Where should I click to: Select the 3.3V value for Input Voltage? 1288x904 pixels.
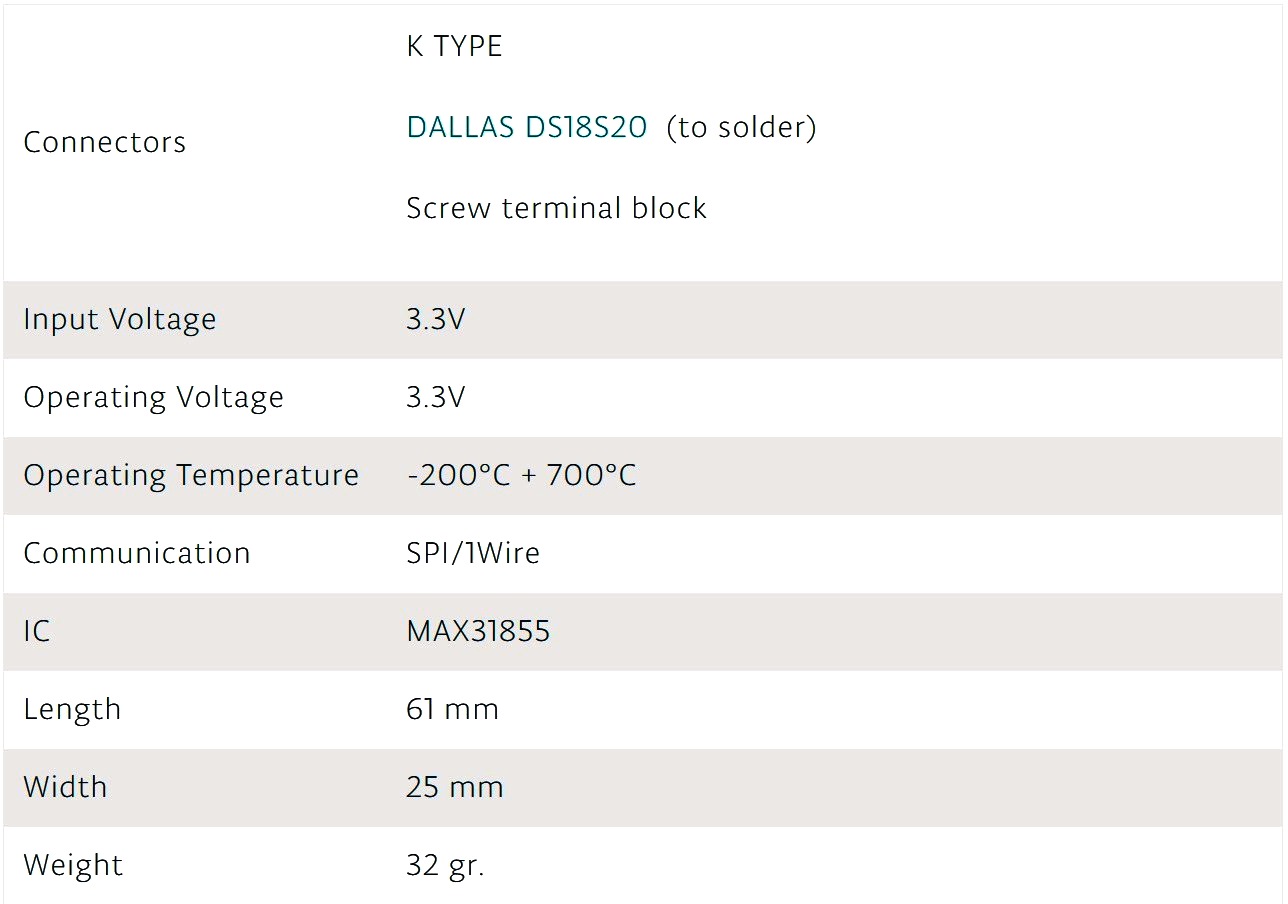pos(435,320)
